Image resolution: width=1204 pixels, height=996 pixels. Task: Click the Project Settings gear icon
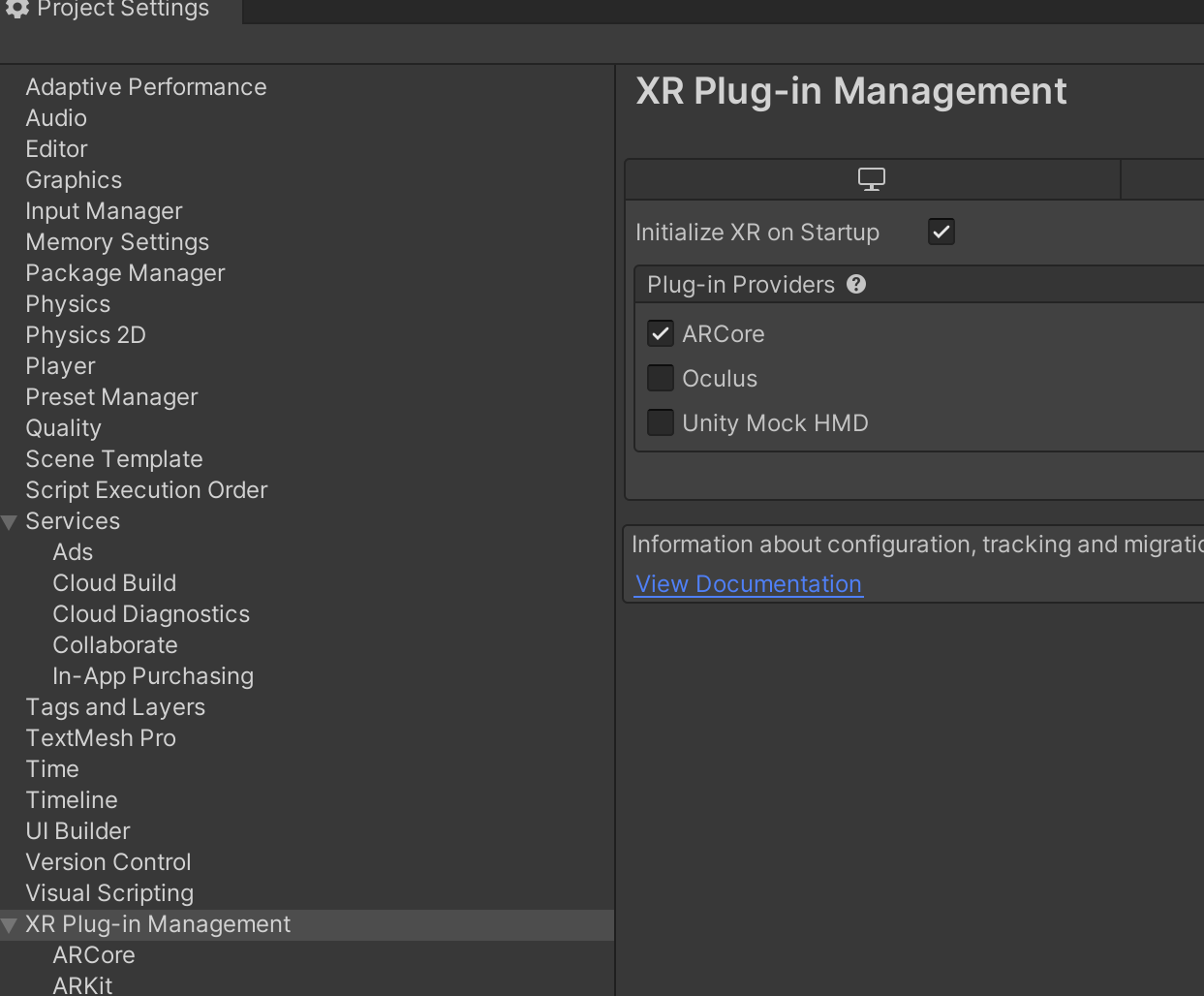(x=16, y=9)
